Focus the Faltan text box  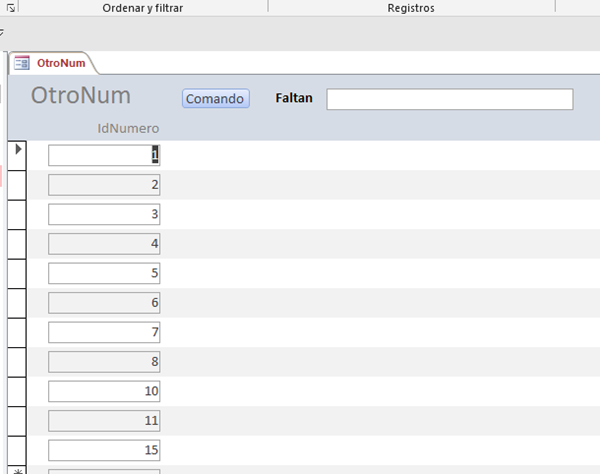tap(450, 99)
